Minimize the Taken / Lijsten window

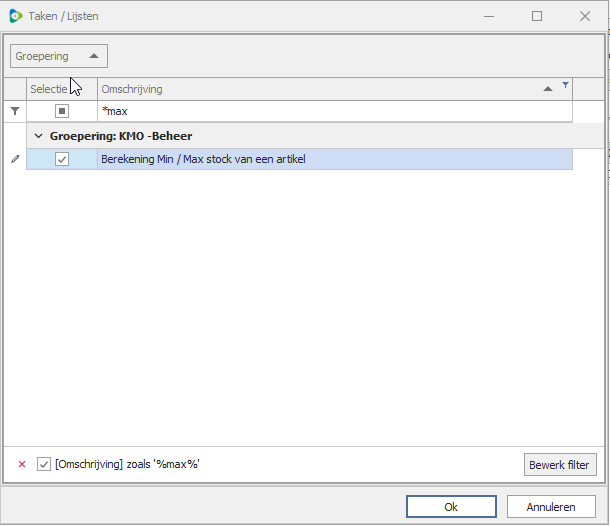click(489, 16)
